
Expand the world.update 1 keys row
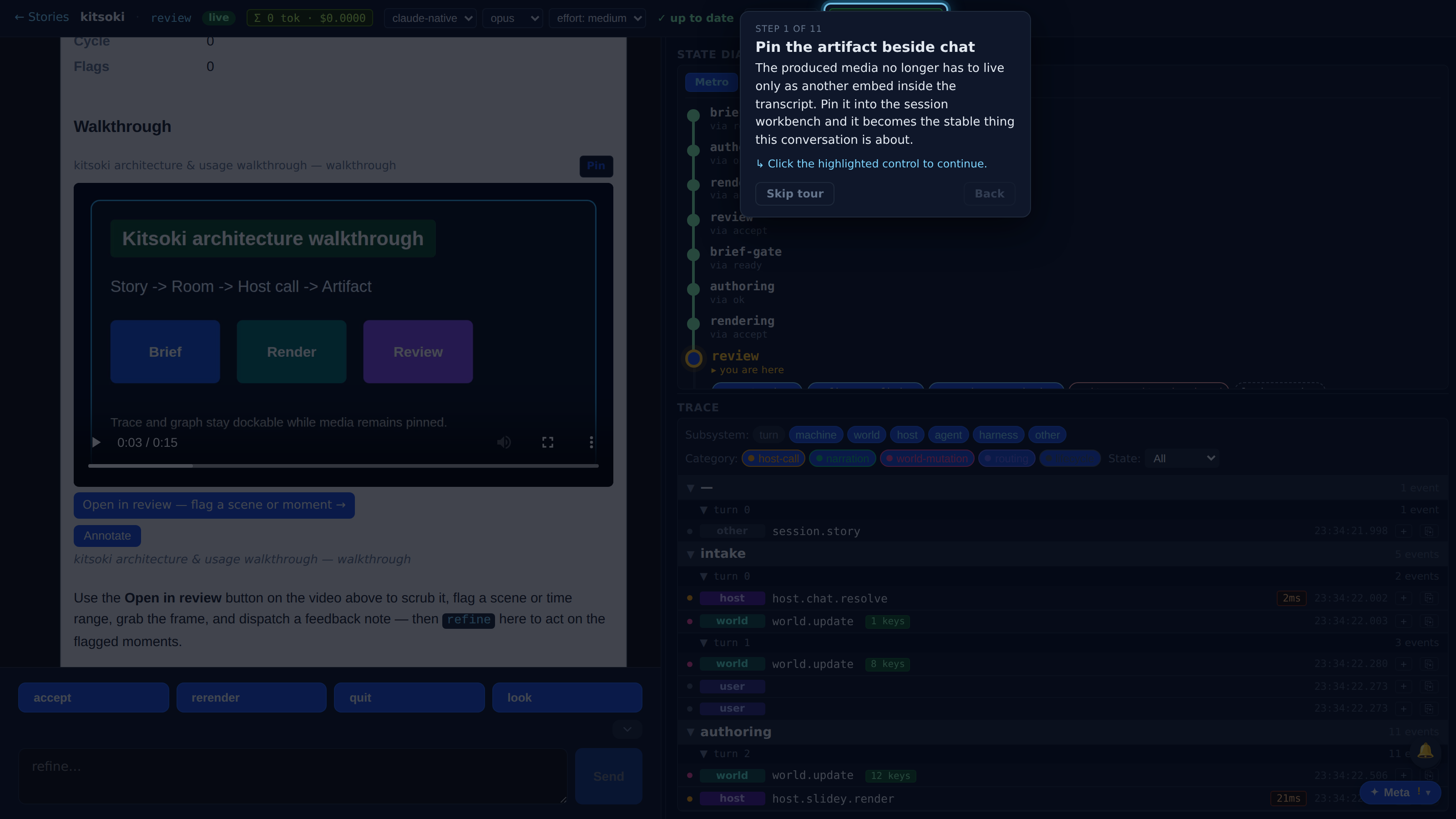(1403, 621)
